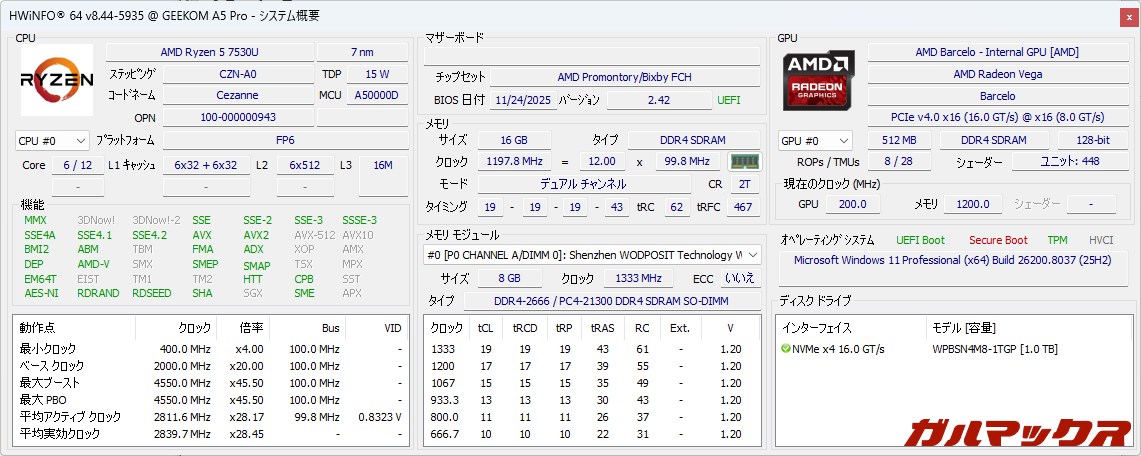The height and width of the screenshot is (456, 1141).
Task: Click the ROPs / TMUs 8 / 28 value
Action: tap(899, 161)
